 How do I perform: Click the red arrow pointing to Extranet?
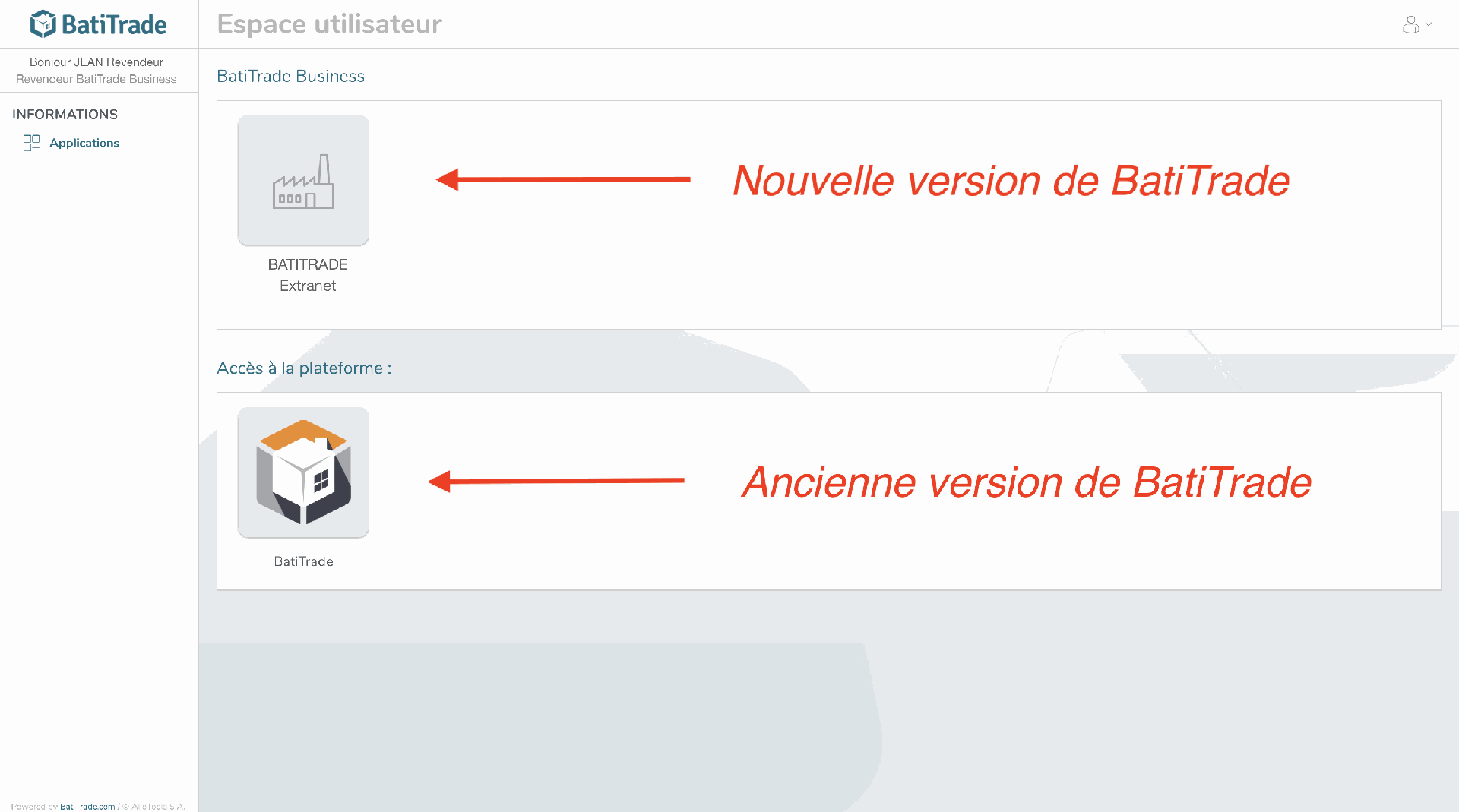pos(563,179)
